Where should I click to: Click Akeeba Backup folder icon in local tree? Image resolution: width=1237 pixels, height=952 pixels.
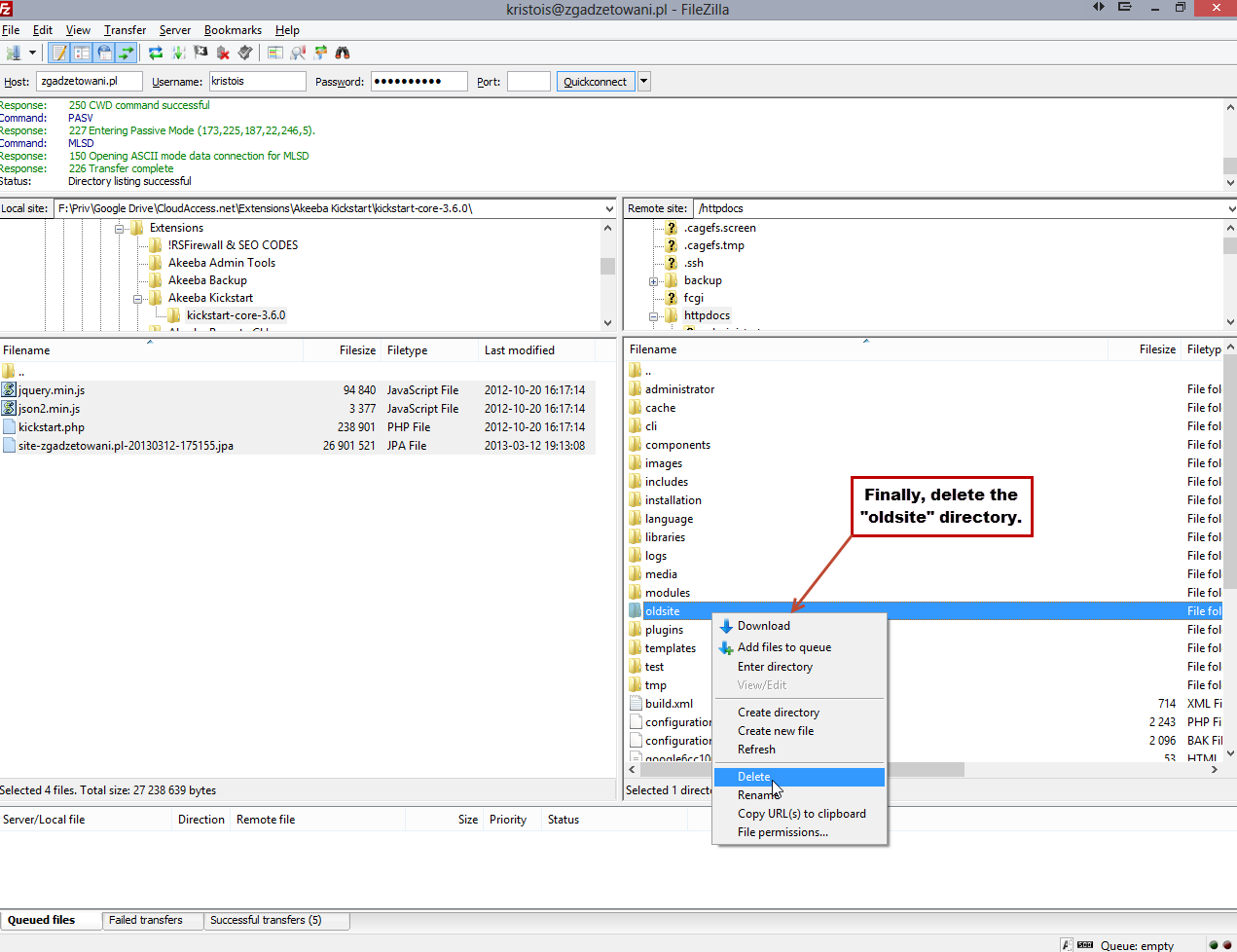pos(156,280)
